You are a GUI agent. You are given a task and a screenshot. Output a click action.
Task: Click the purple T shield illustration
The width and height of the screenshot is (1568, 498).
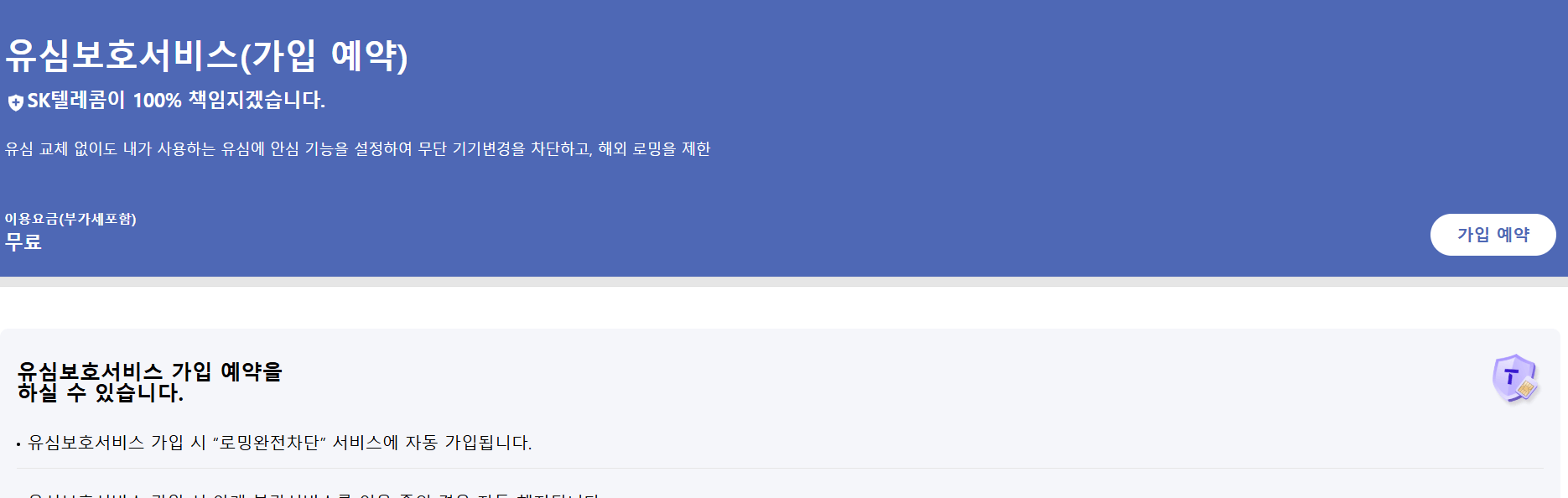pos(1515,378)
